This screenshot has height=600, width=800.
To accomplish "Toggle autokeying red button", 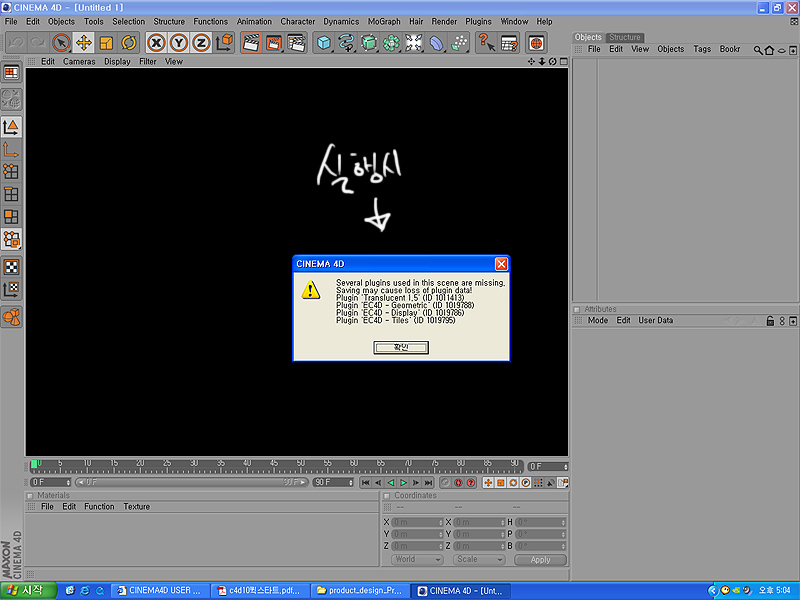I will pos(458,482).
